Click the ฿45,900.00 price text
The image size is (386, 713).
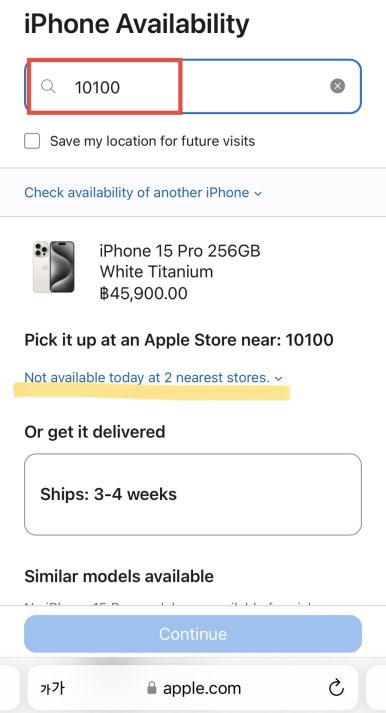[144, 293]
